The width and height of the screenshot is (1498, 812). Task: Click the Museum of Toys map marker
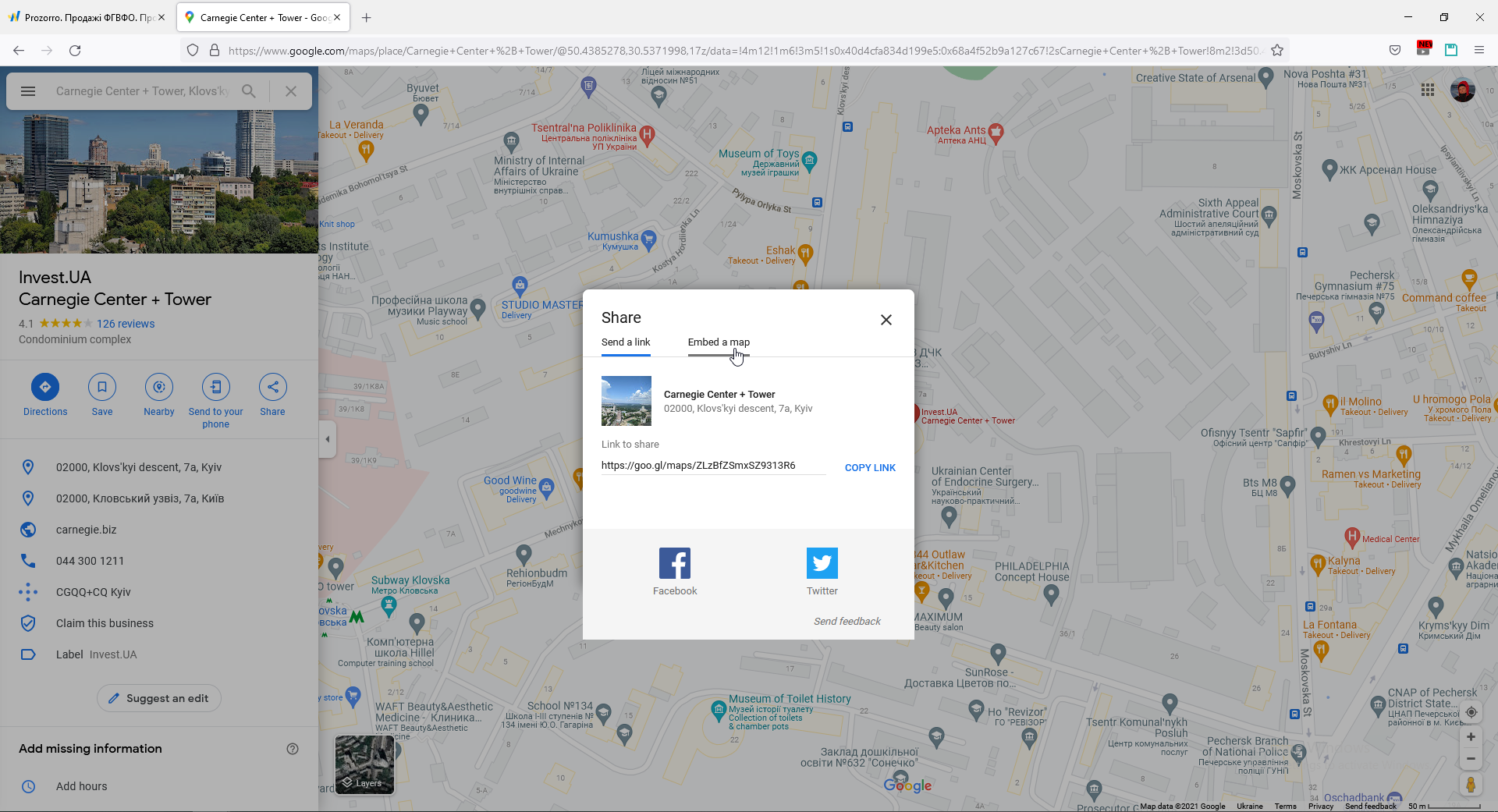pos(809,160)
